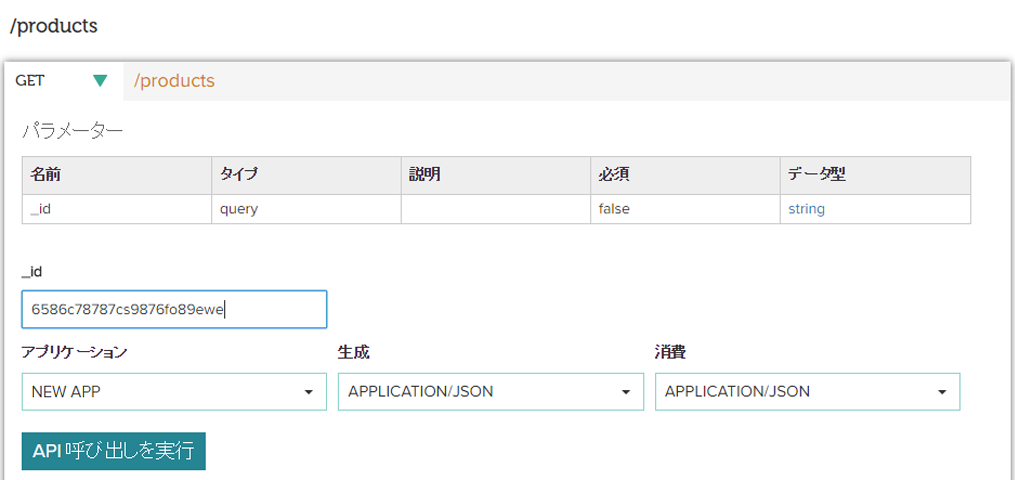Viewport: 1015px width, 480px height.
Task: Click the /products heading at the top
Action: 54,26
